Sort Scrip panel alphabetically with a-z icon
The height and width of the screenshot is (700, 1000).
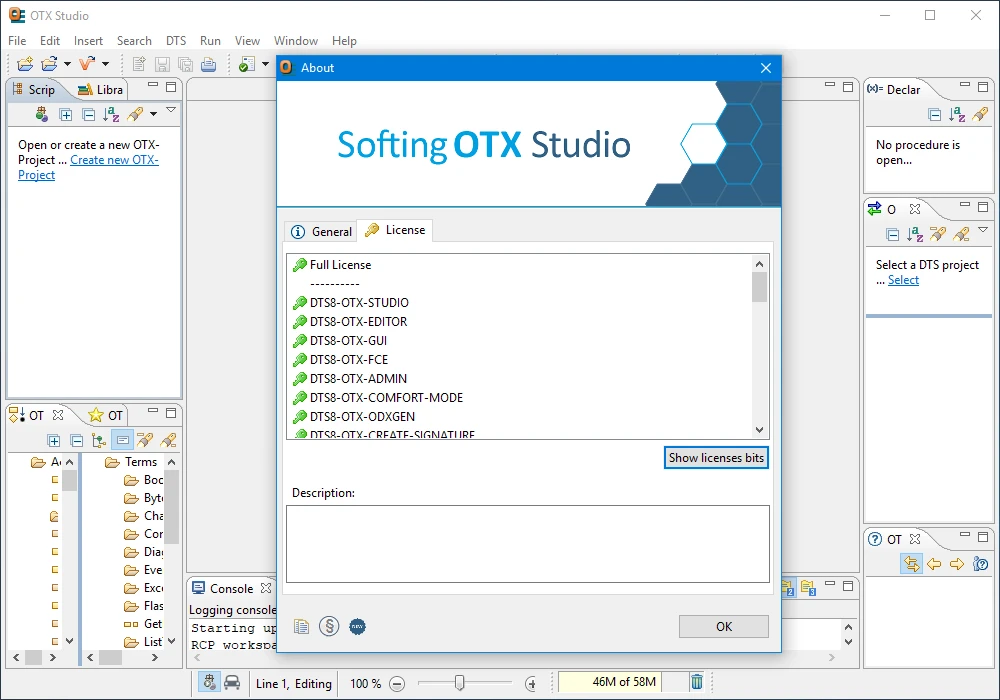(x=111, y=115)
